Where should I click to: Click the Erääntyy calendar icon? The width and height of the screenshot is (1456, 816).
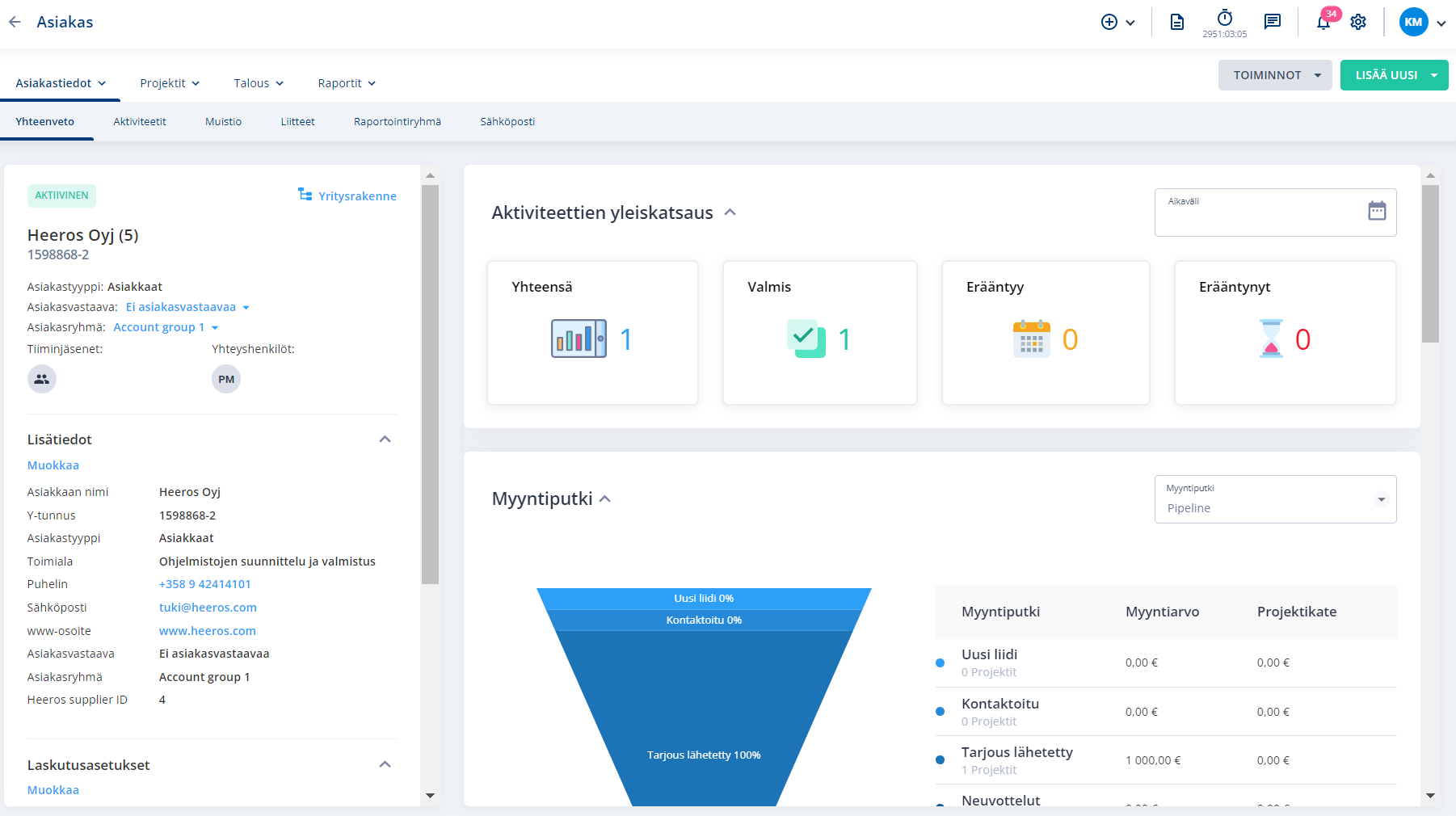[1032, 339]
